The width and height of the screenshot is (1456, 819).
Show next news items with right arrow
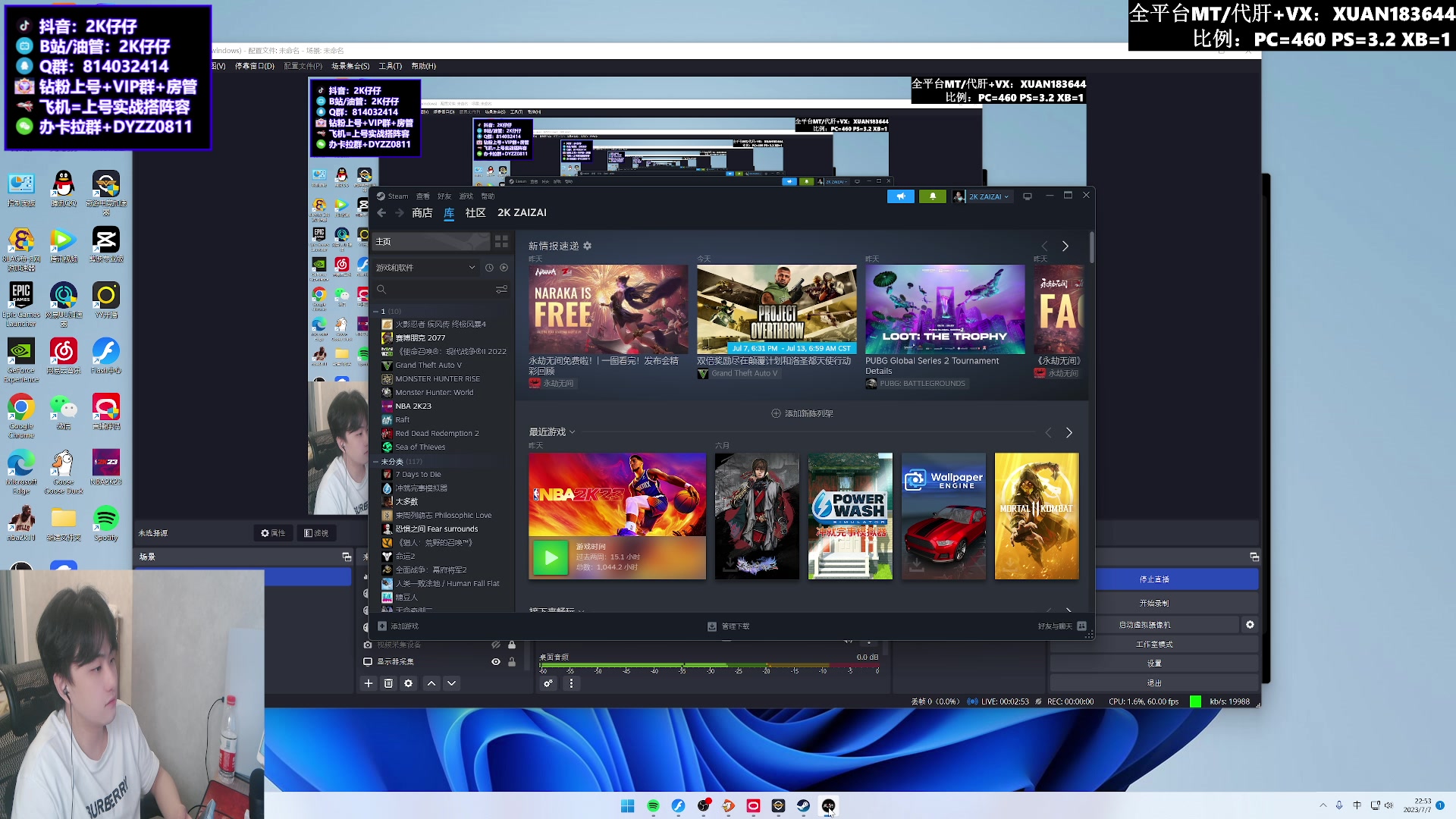[1065, 246]
